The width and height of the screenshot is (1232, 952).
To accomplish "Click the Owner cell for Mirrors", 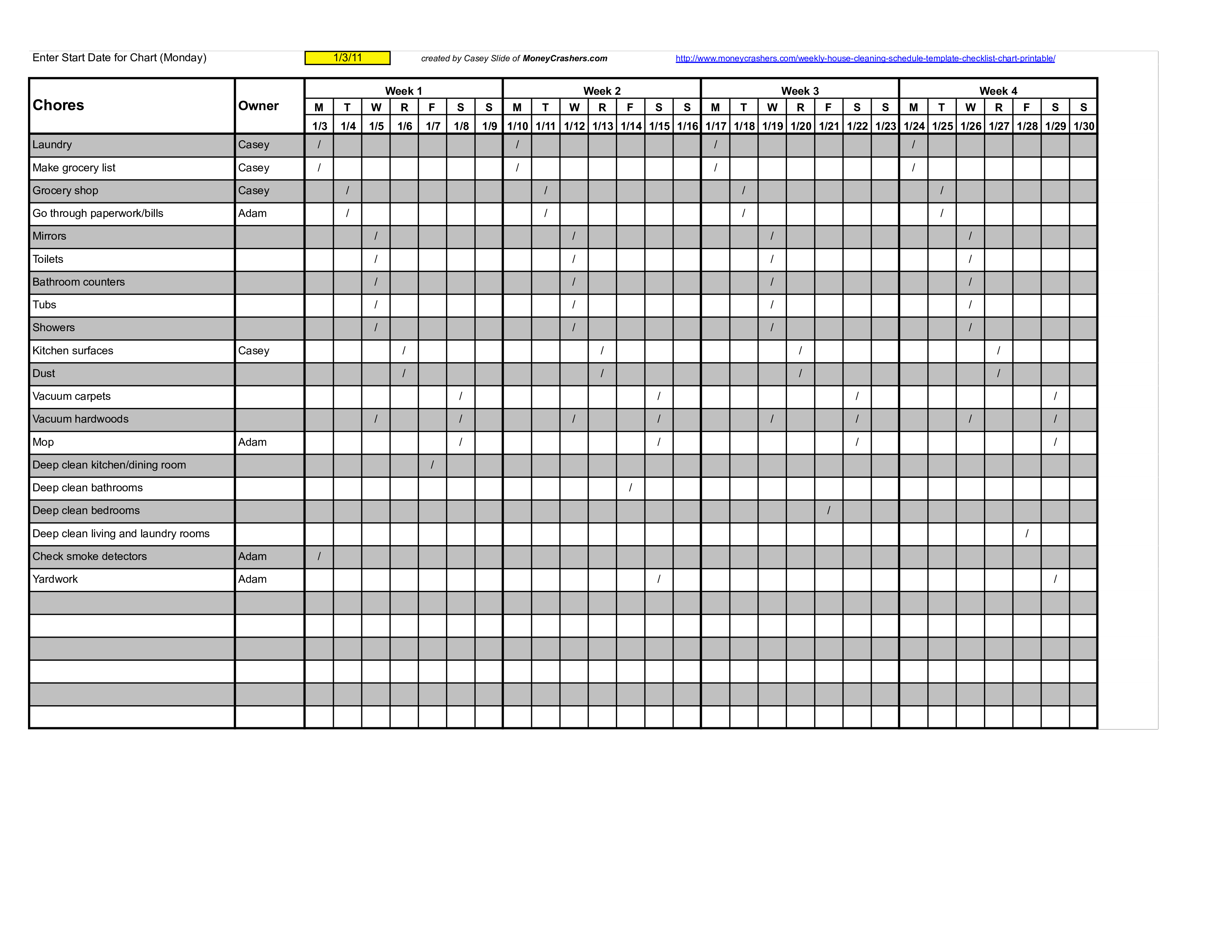I will coord(265,236).
